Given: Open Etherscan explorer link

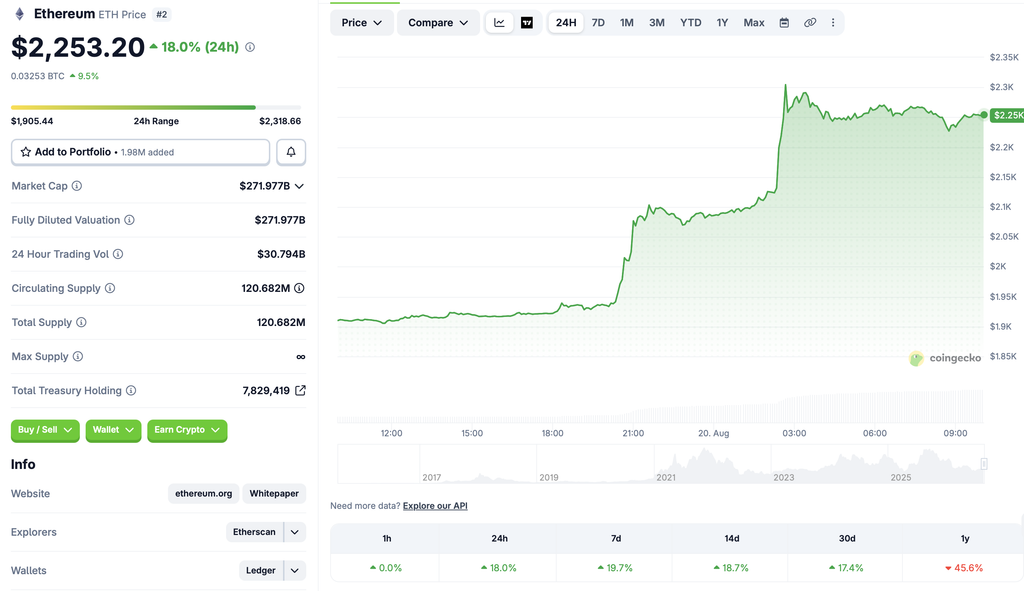Looking at the screenshot, I should [x=255, y=532].
